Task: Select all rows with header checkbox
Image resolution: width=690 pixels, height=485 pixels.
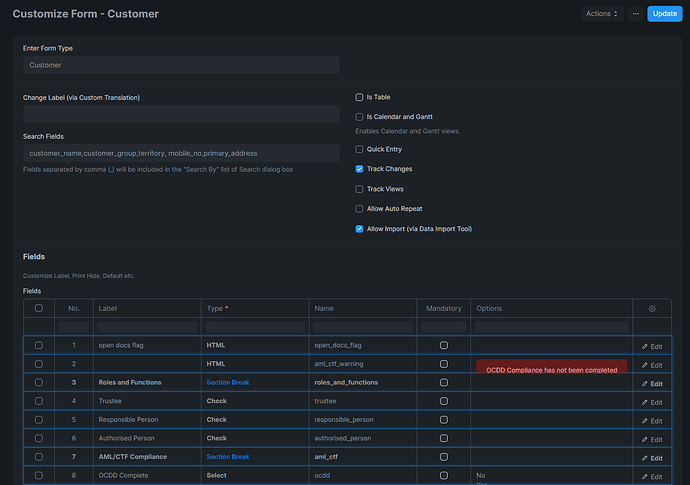Action: (39, 308)
